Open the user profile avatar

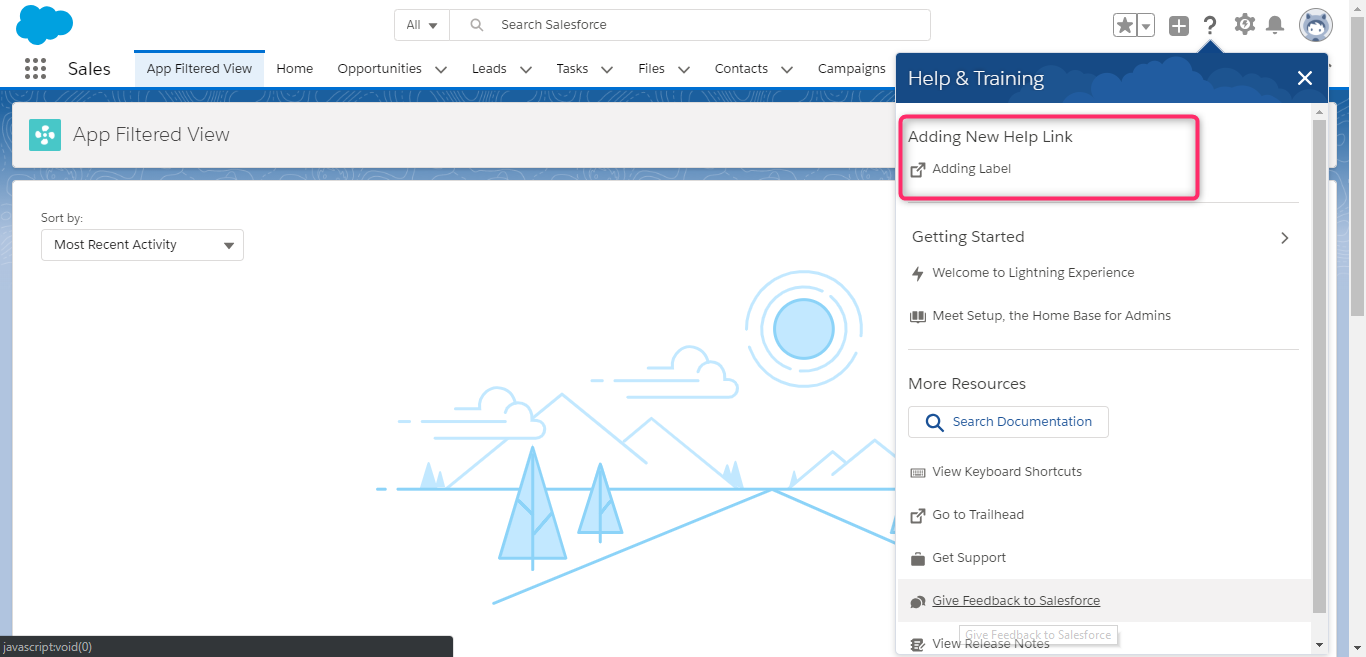click(x=1315, y=25)
